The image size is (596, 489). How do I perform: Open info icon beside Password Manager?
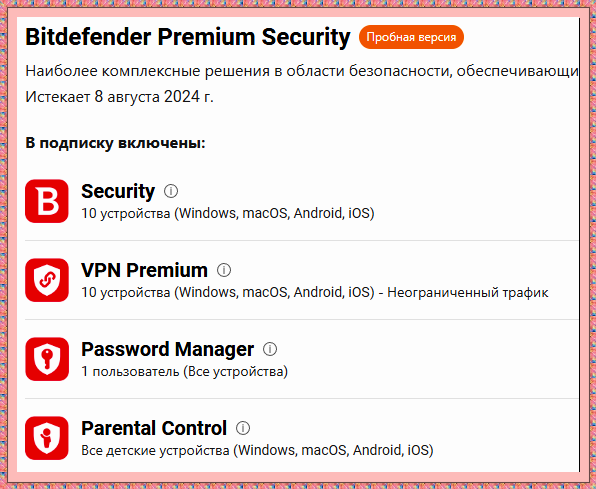(270, 349)
